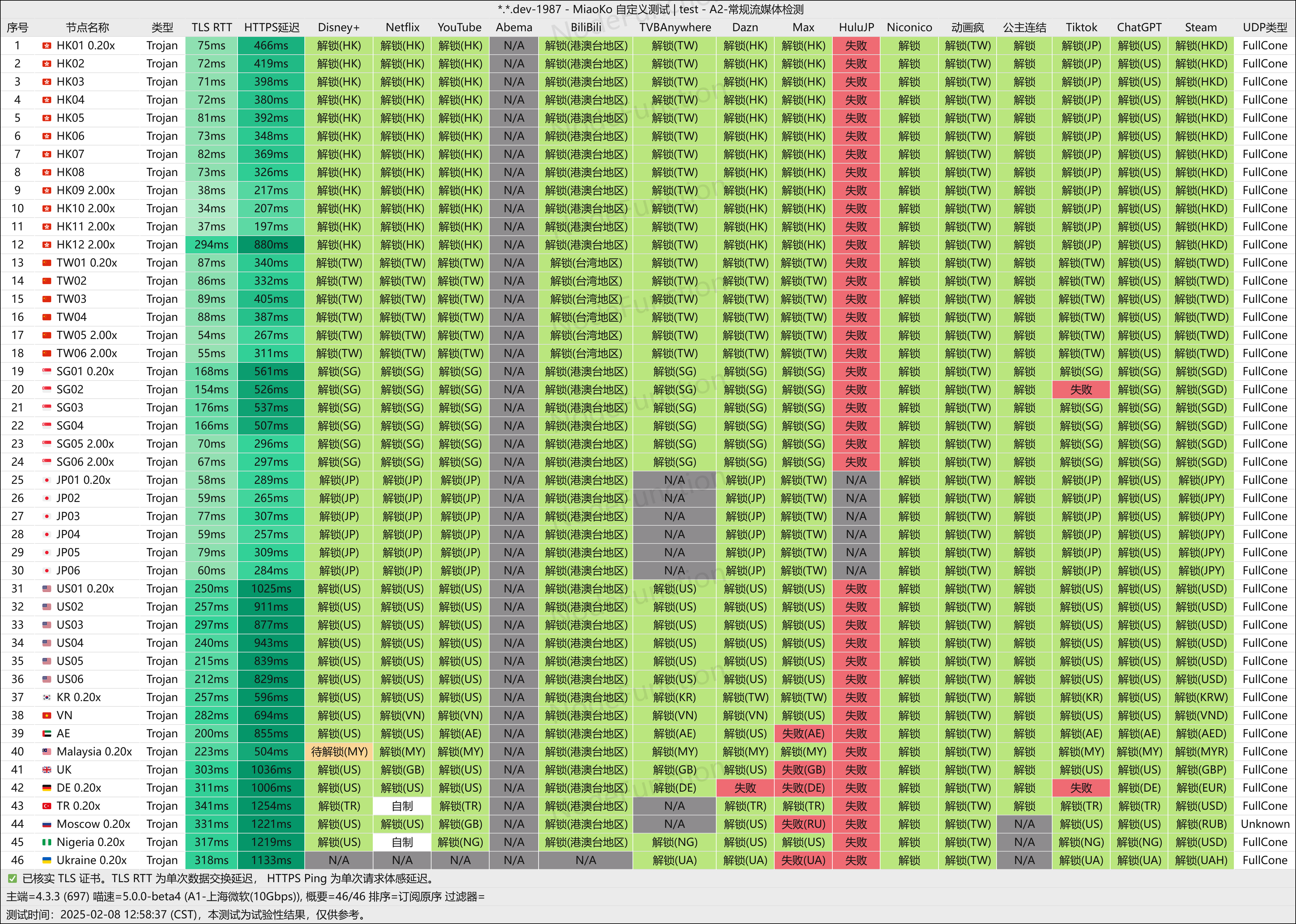
Task: Click the 失败(GB) Max cell in UK row
Action: (803, 770)
